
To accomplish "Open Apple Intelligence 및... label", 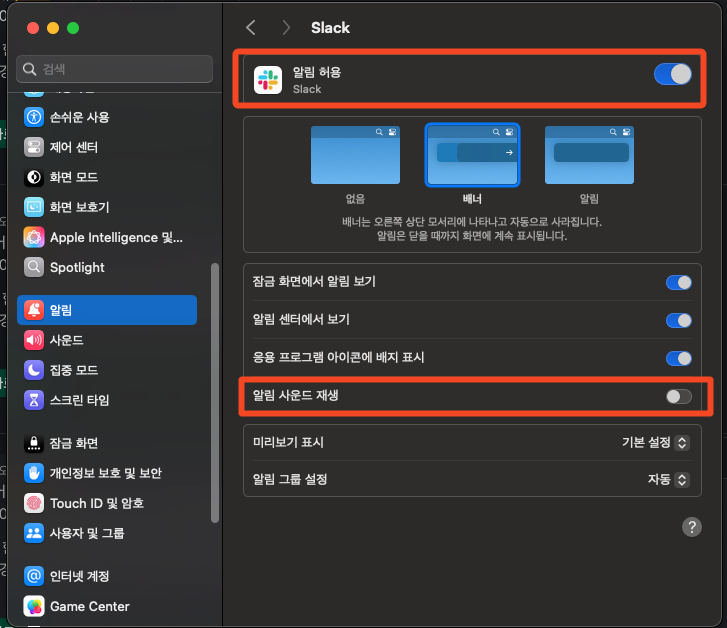I will pos(116,237).
